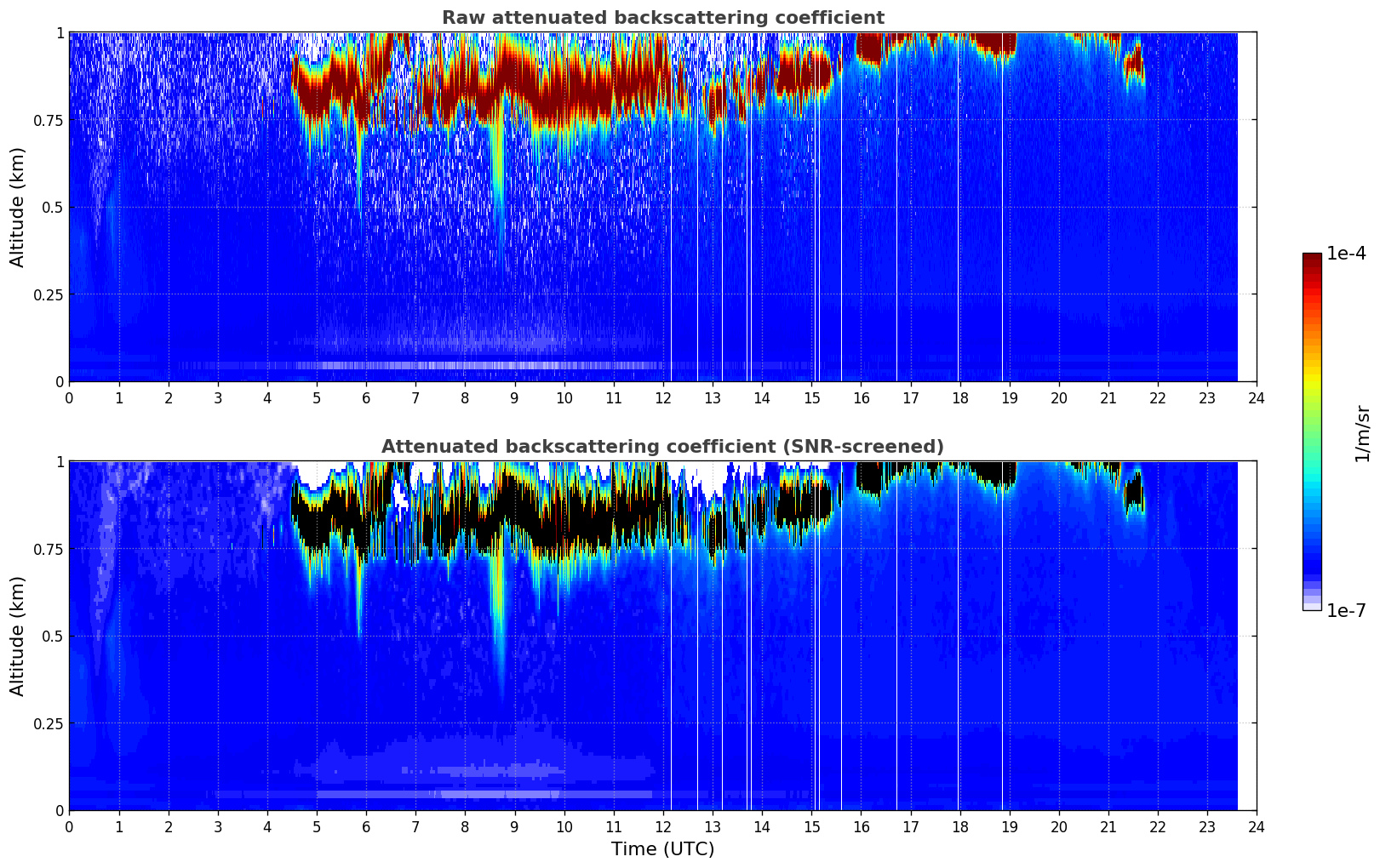Click the dark red cloud band in raw plot
This screenshot has width=1380, height=868.
(x=562, y=89)
